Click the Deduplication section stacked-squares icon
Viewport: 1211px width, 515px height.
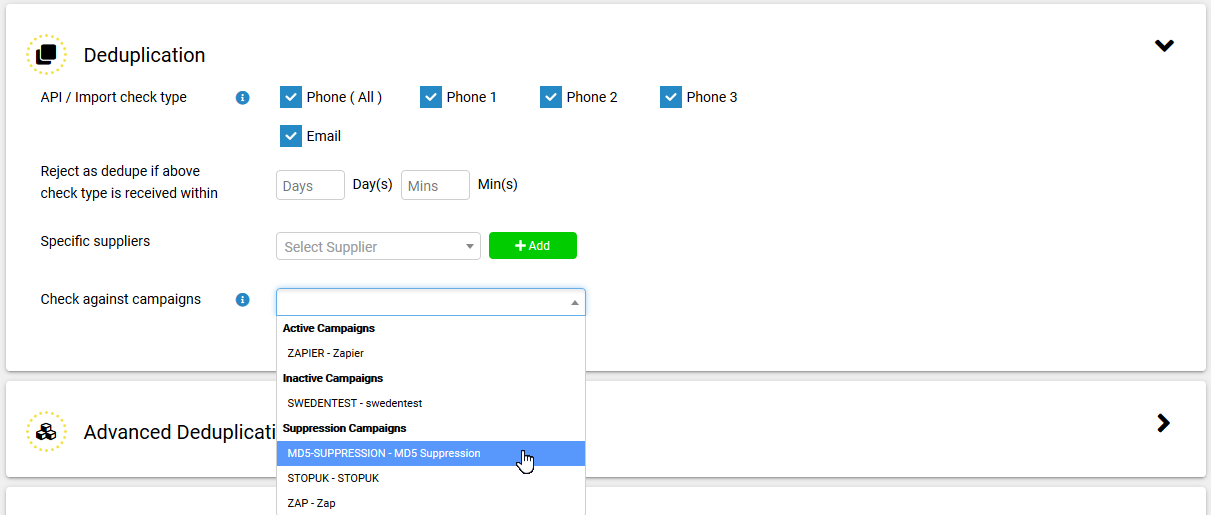pos(46,55)
